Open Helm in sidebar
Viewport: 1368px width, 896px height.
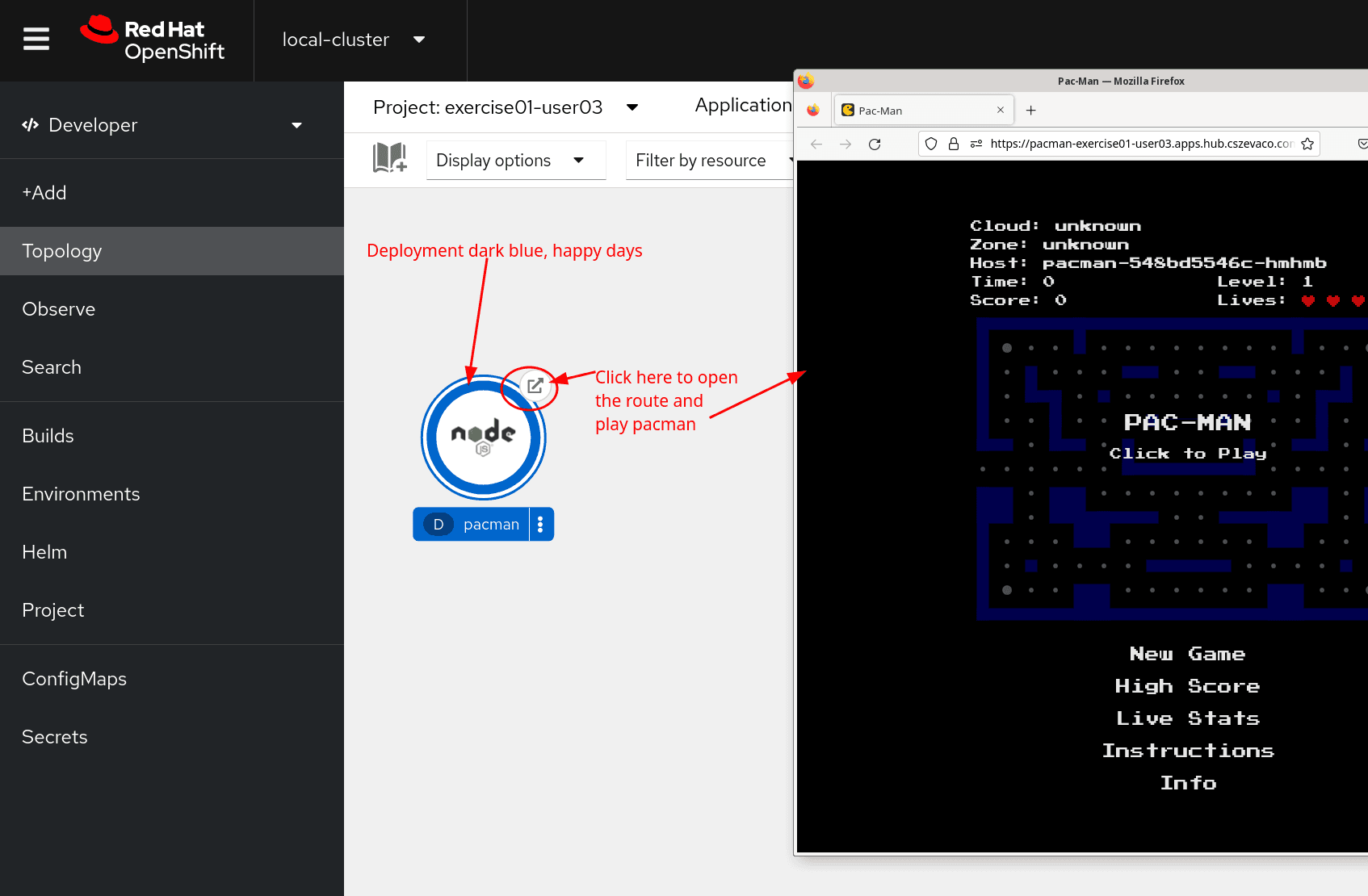tap(172, 552)
